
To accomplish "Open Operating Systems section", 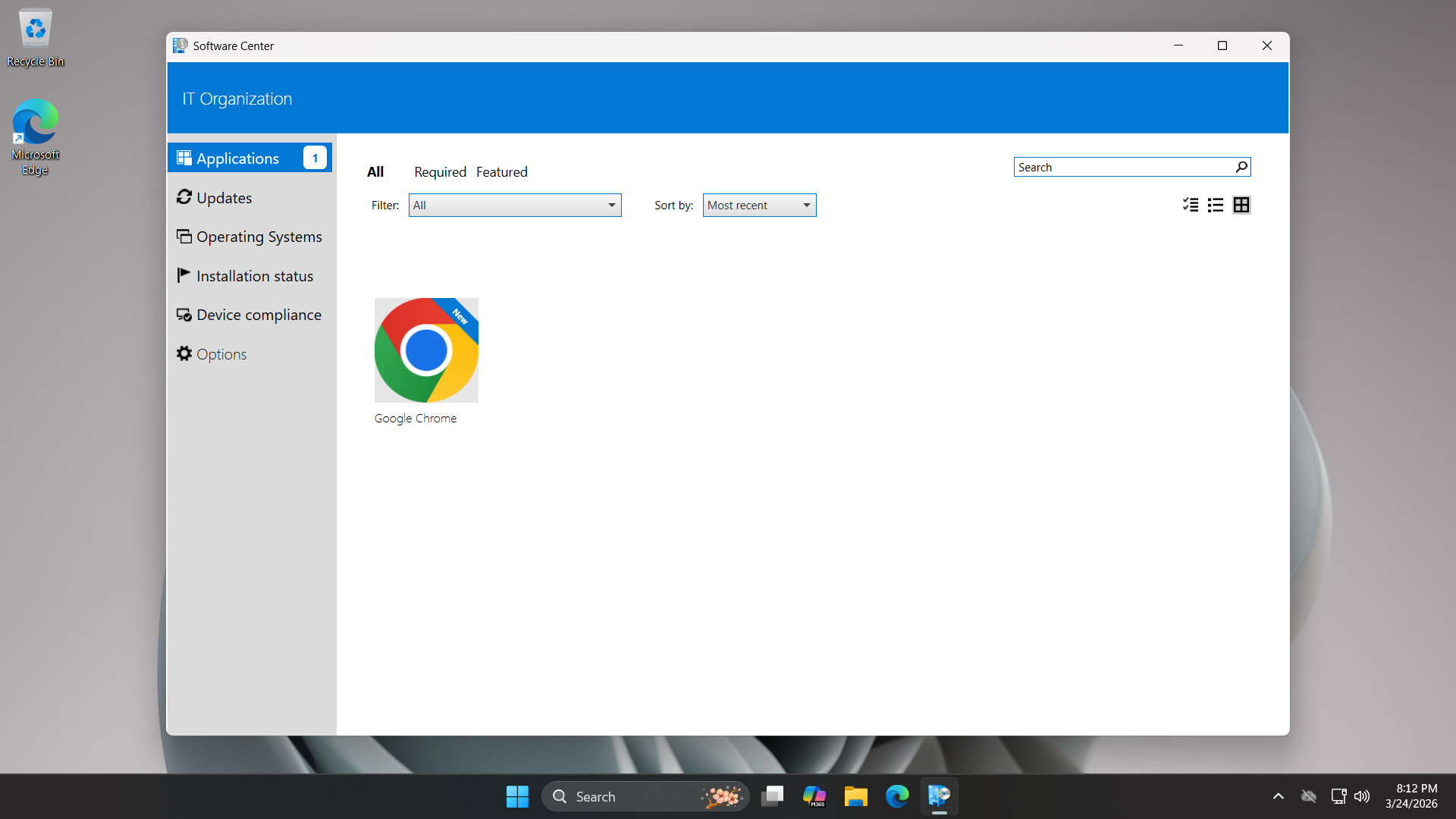I will point(259,237).
